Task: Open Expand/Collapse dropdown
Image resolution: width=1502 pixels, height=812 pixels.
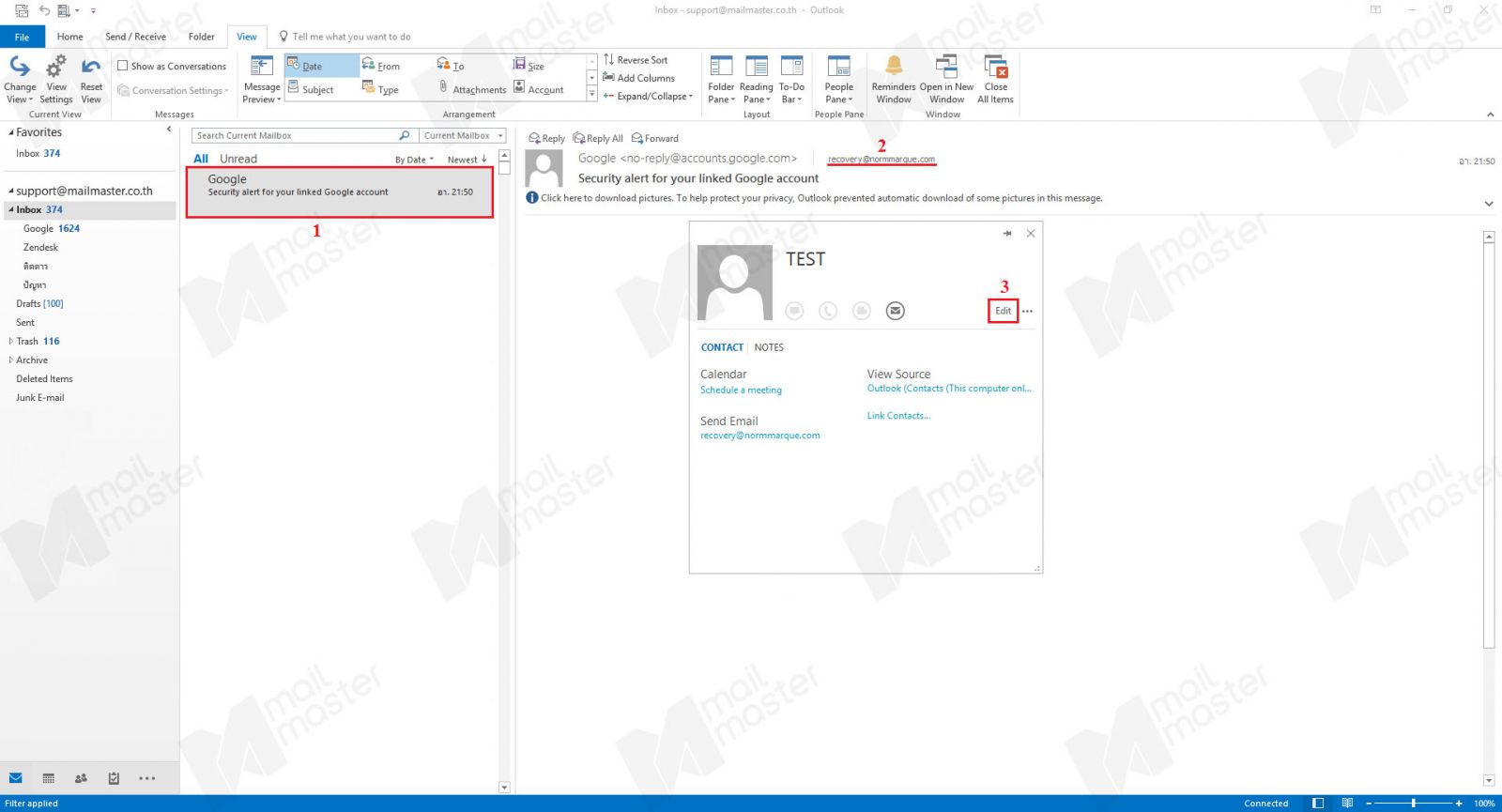Action: [x=648, y=96]
